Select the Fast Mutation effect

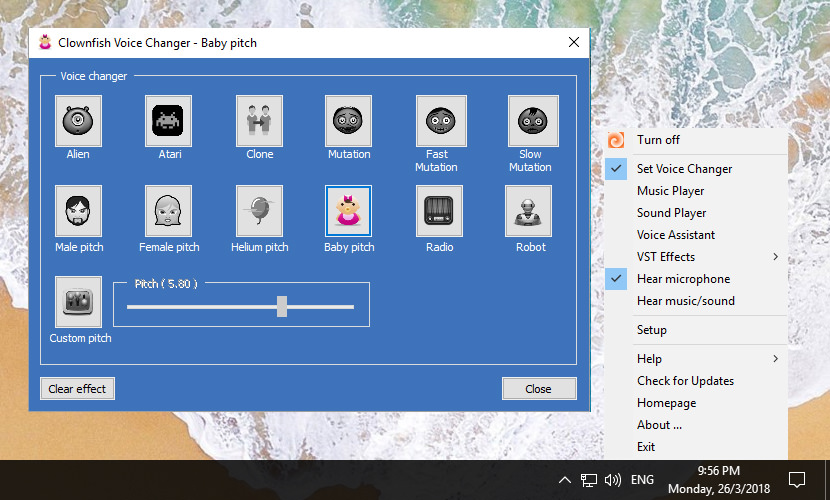[441, 121]
